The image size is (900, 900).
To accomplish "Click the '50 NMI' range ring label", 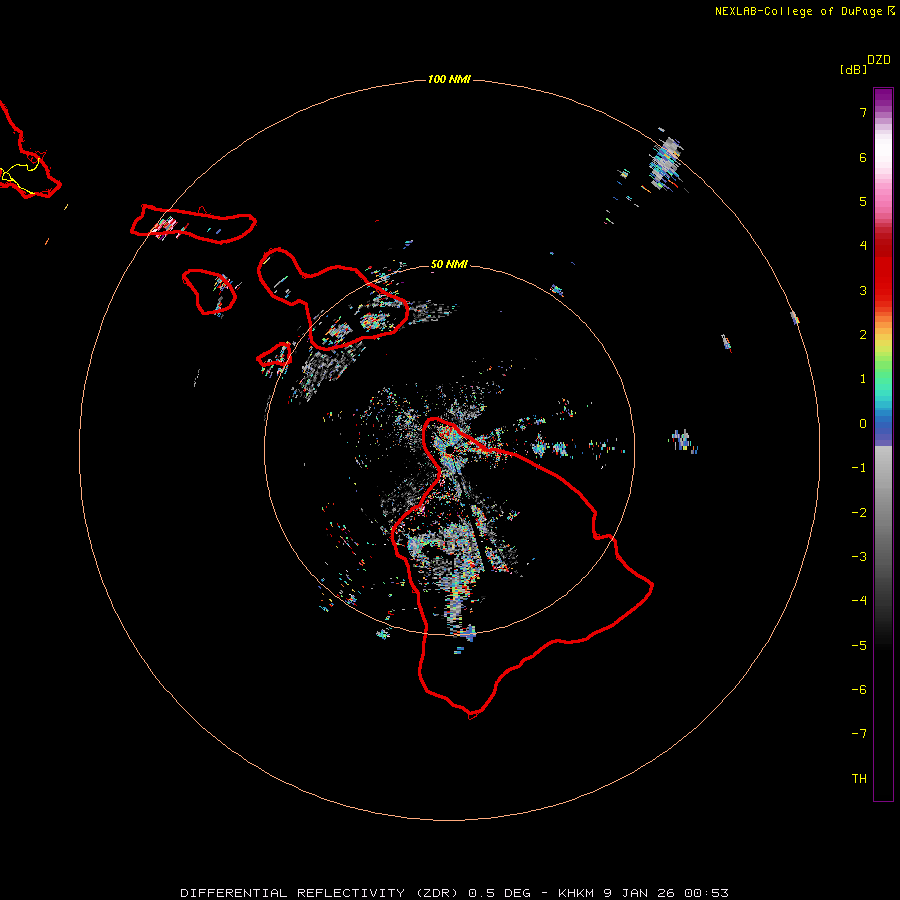I will pos(449,264).
